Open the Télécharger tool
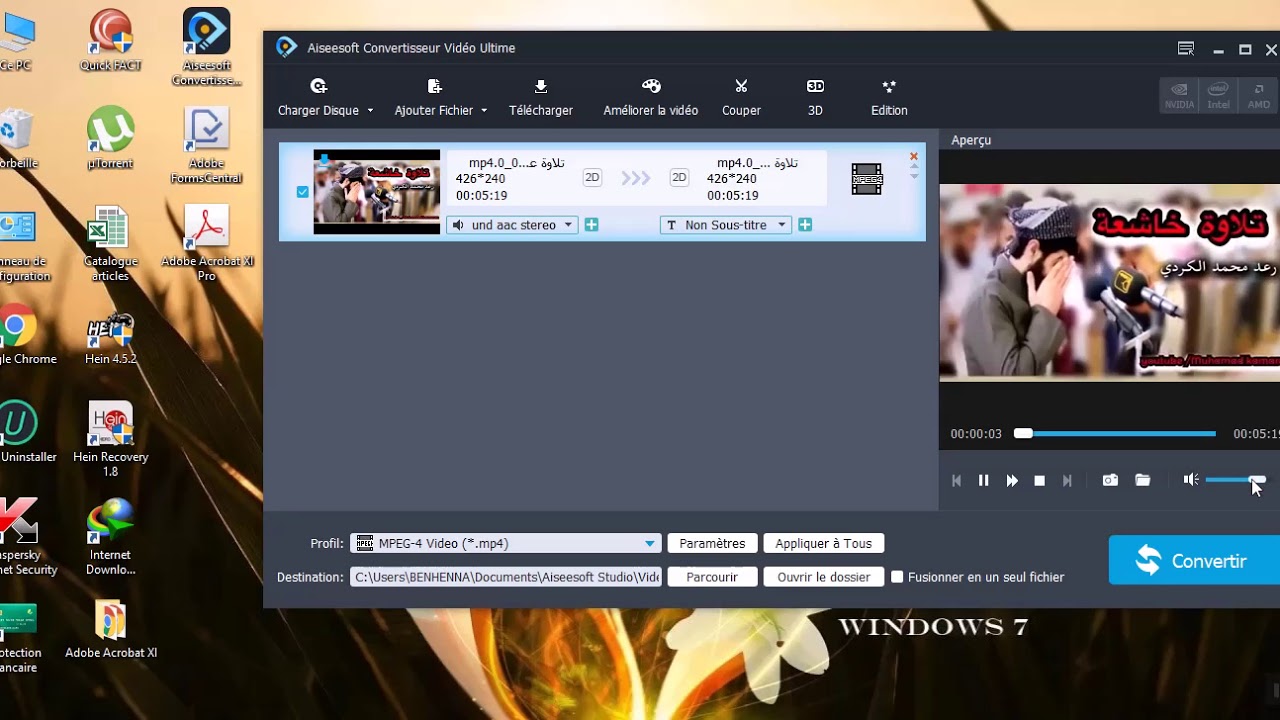Viewport: 1280px width, 720px height. (541, 98)
